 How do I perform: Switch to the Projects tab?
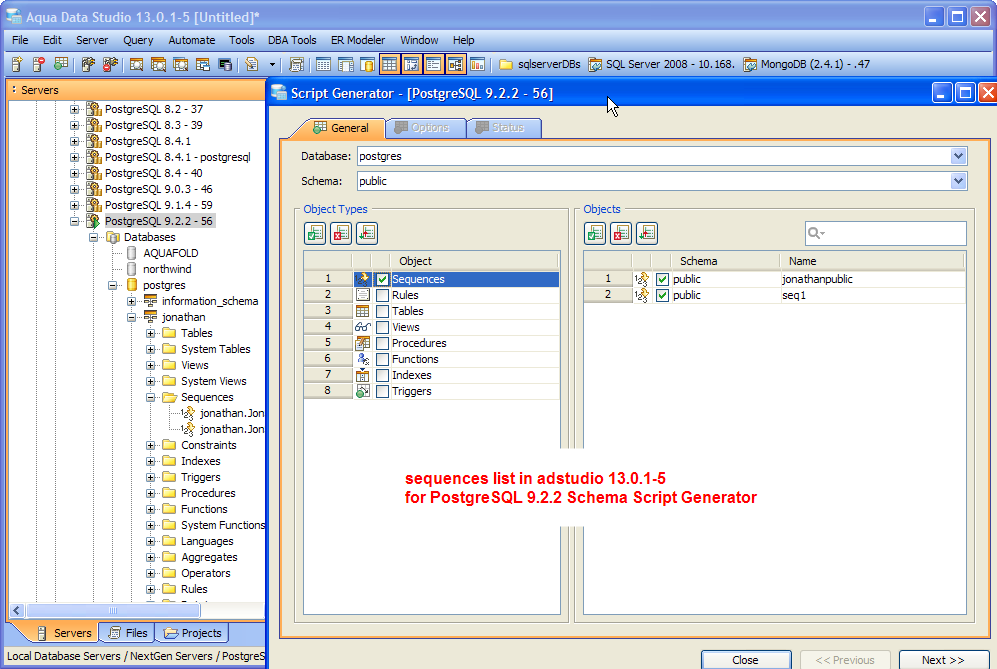[193, 633]
